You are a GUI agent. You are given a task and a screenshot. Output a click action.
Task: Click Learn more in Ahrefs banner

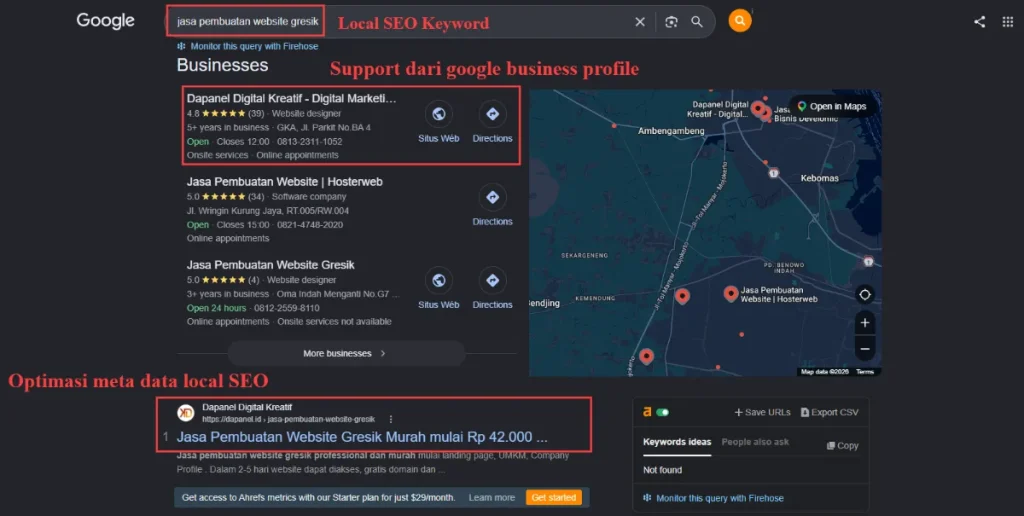pos(492,498)
